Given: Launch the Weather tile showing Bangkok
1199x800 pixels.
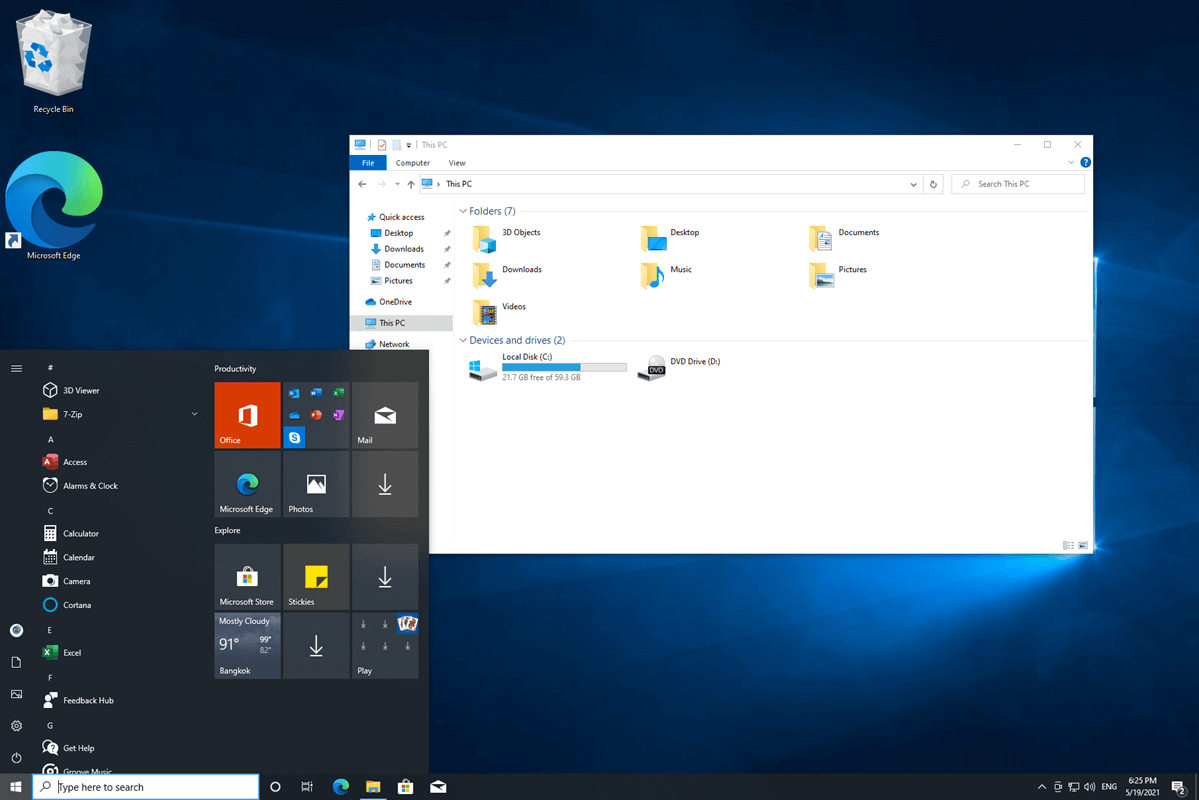Looking at the screenshot, I should (x=247, y=644).
